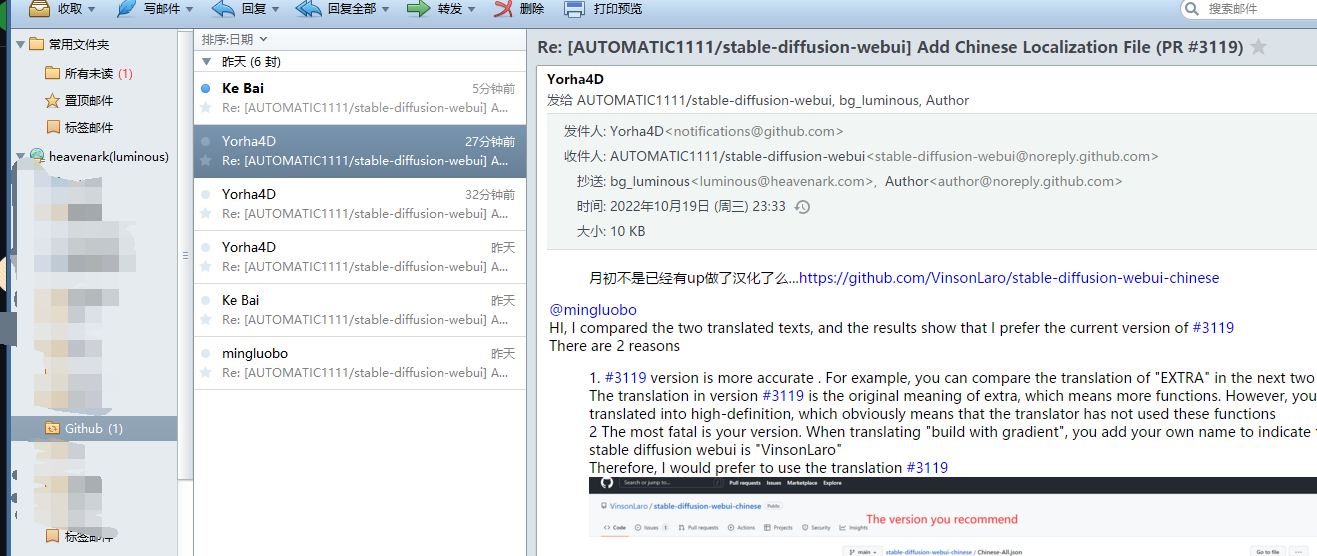Click recipient bg_luminous in 抄送 line
The height and width of the screenshot is (556, 1317).
coord(650,182)
